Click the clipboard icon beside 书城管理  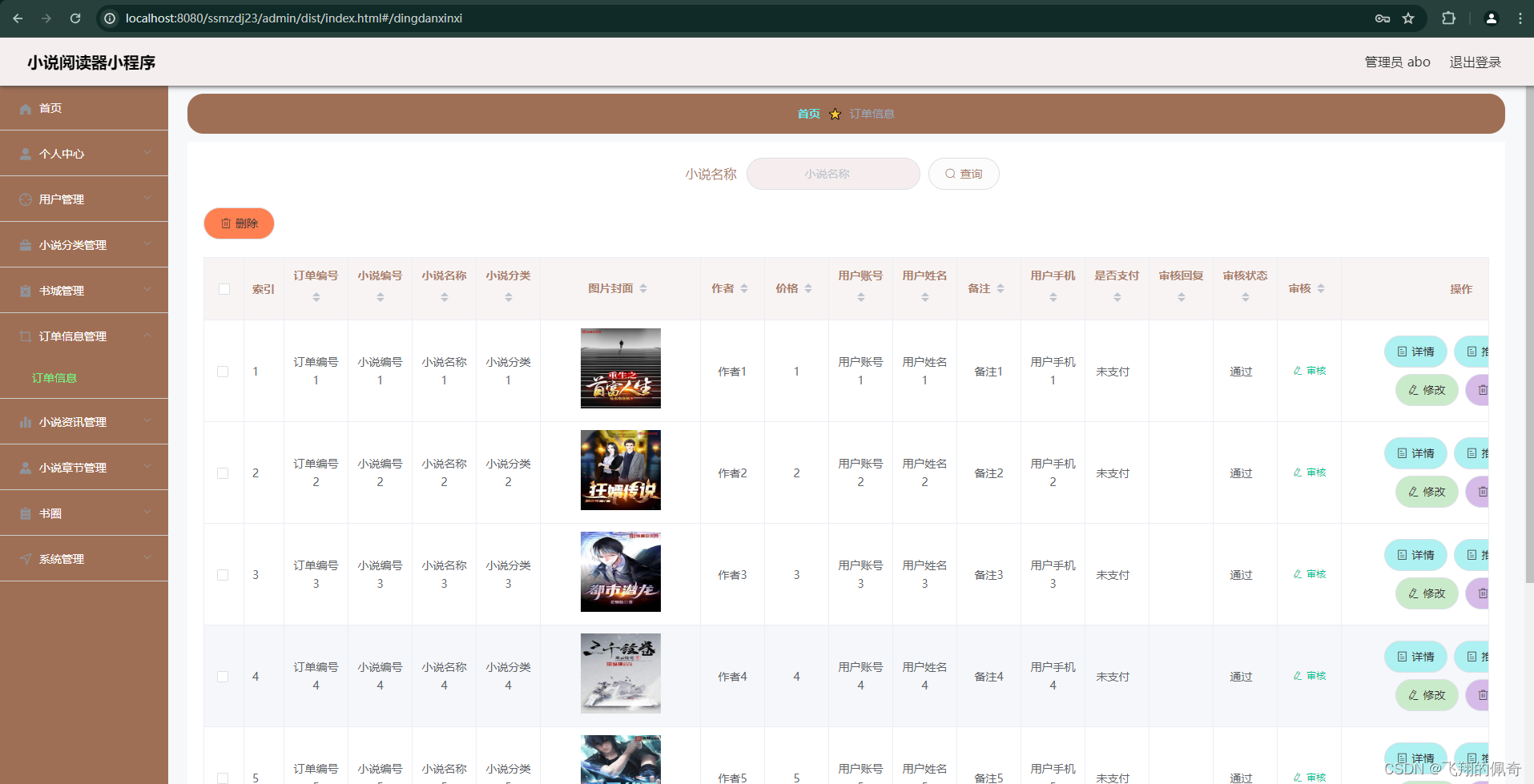[x=26, y=291]
